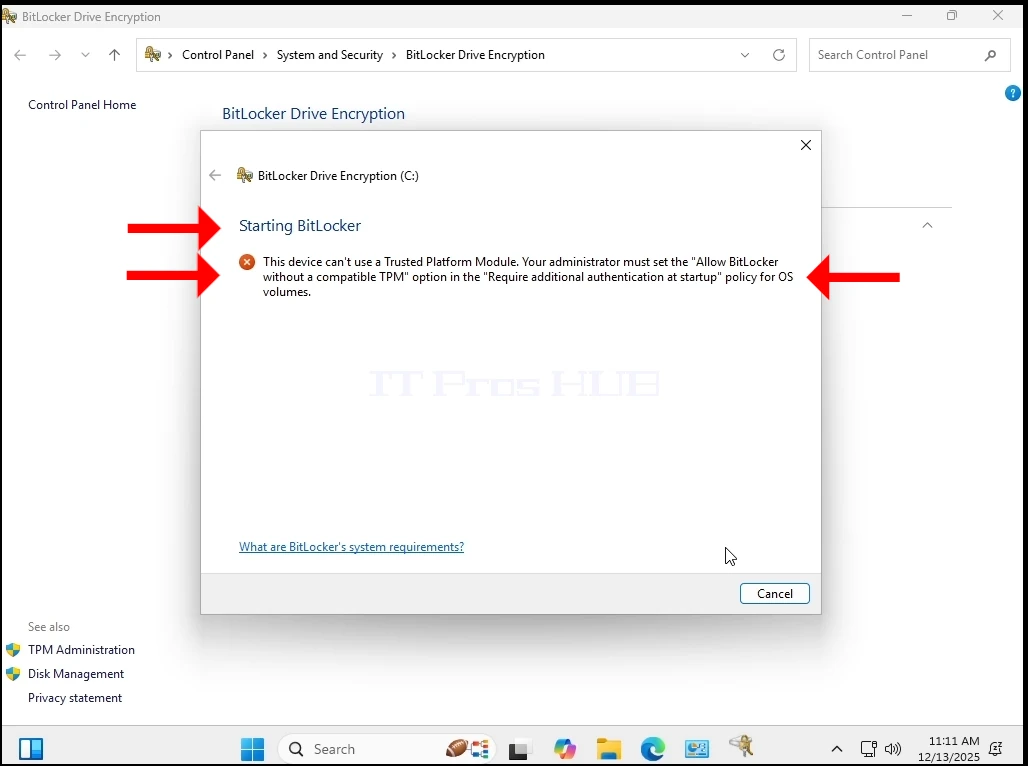Open notifications bell icon in tray
1028x766 pixels.
pyautogui.click(x=996, y=749)
